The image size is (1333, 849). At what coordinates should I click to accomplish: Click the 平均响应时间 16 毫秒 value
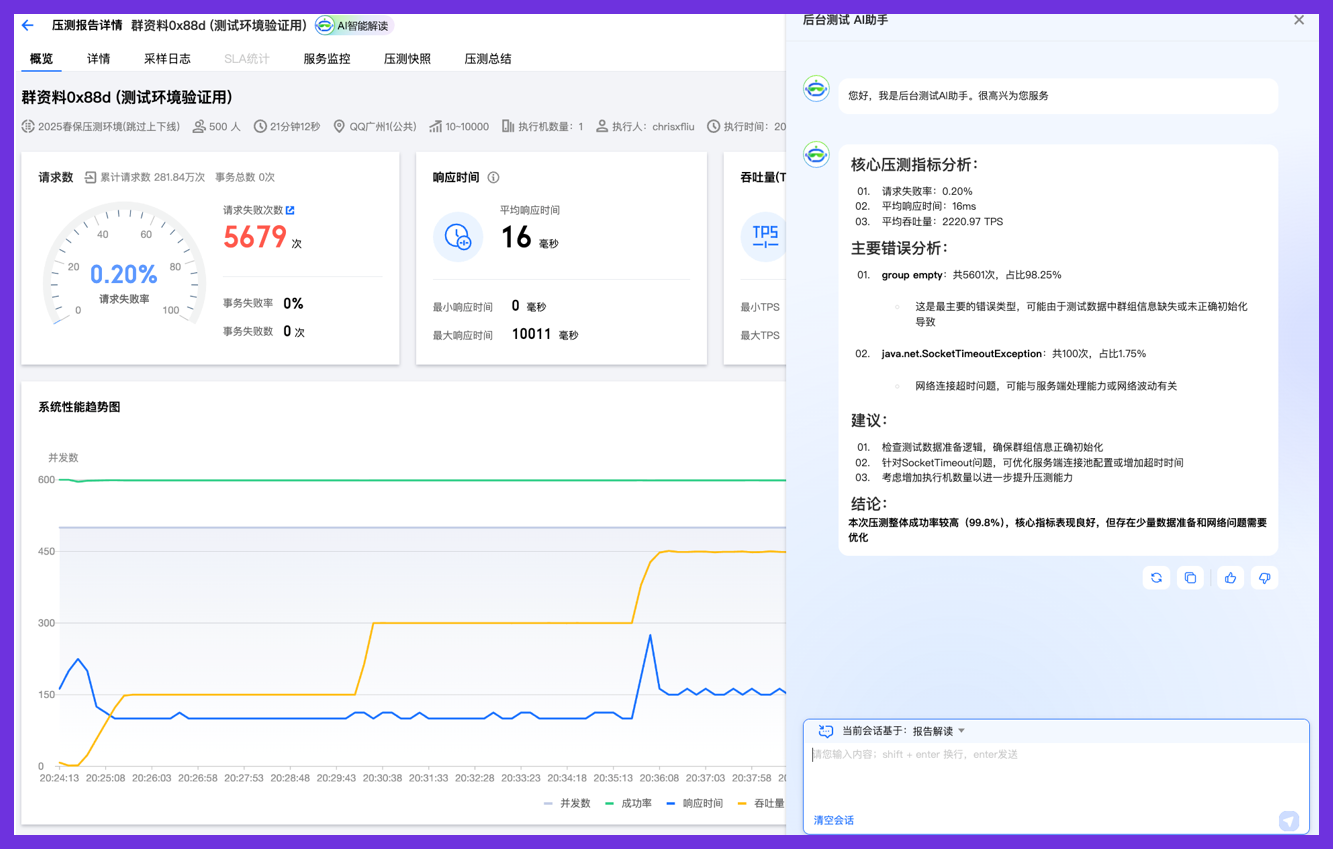[530, 237]
